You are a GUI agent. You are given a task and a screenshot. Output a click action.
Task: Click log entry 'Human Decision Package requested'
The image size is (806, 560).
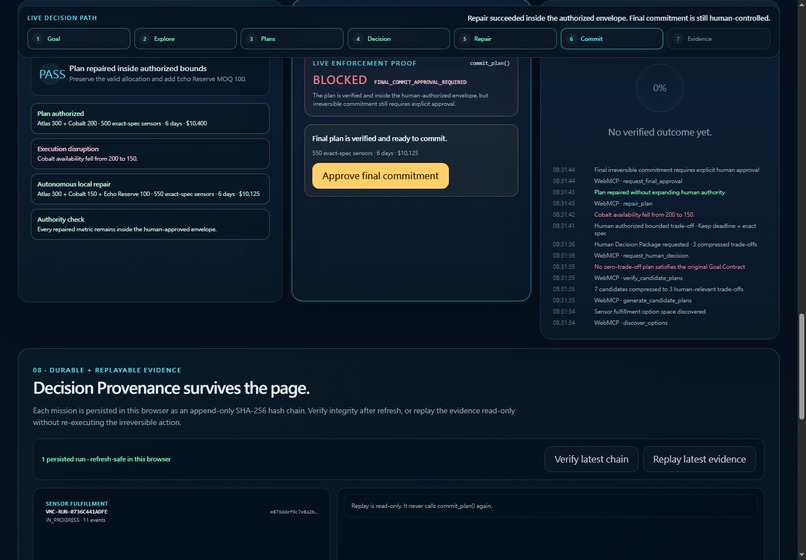(x=675, y=244)
